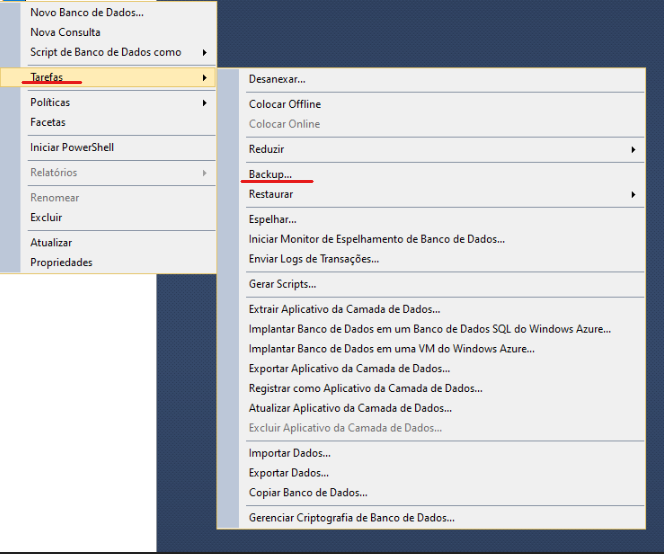The image size is (664, 554).
Task: Click Excluir to delete the database
Action: click(x=46, y=217)
